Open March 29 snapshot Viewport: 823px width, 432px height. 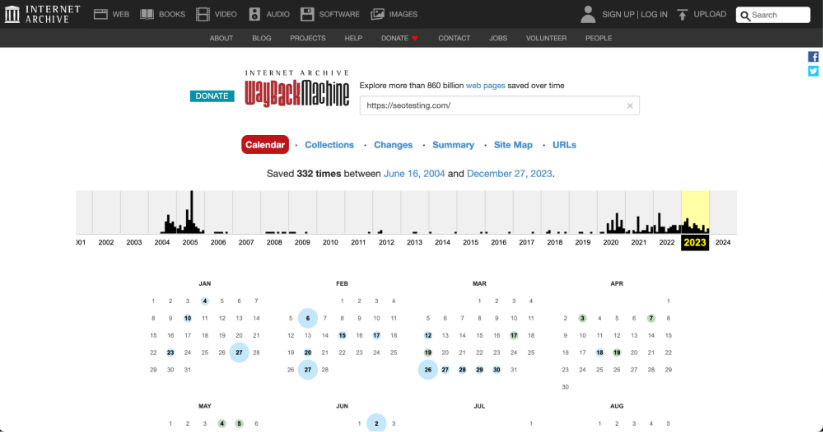[x=479, y=370]
